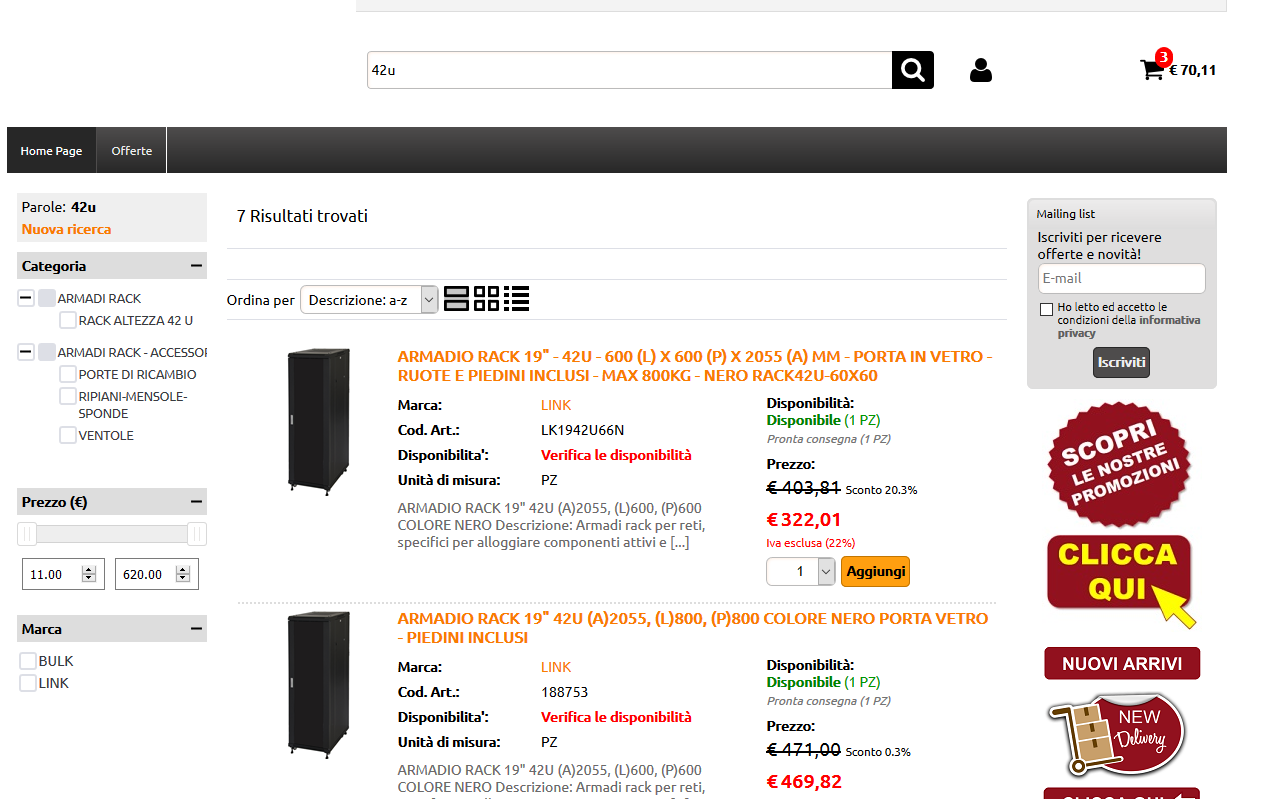
Task: Collapse the Categoria filter section
Action: click(196, 266)
